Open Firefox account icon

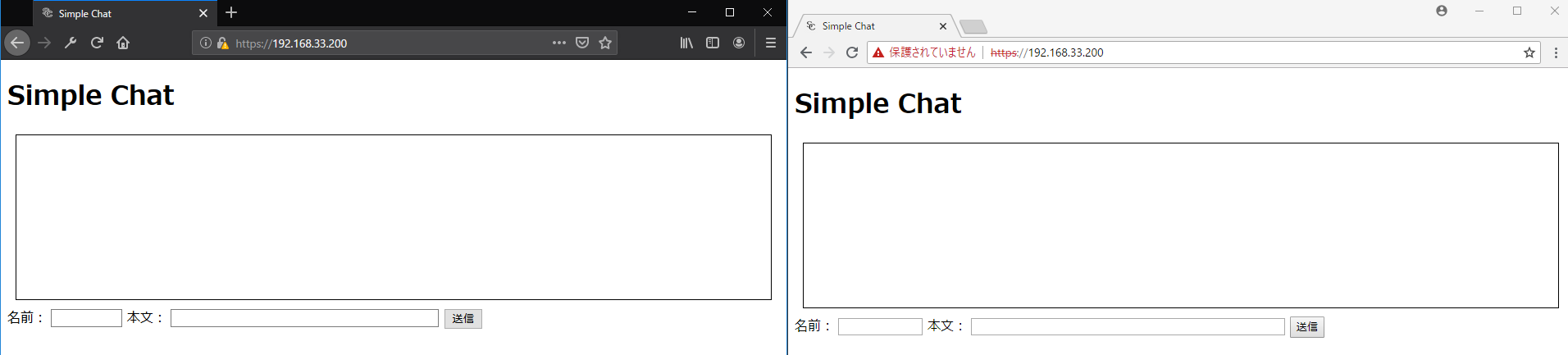(739, 43)
